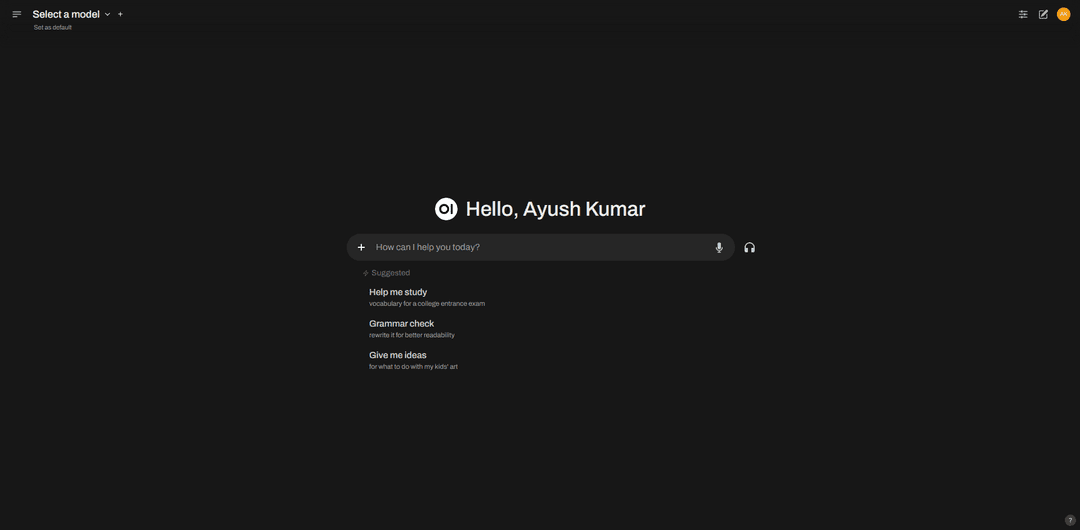Choose the Help me study suggestion
The image size is (1080, 530).
pyautogui.click(x=398, y=292)
